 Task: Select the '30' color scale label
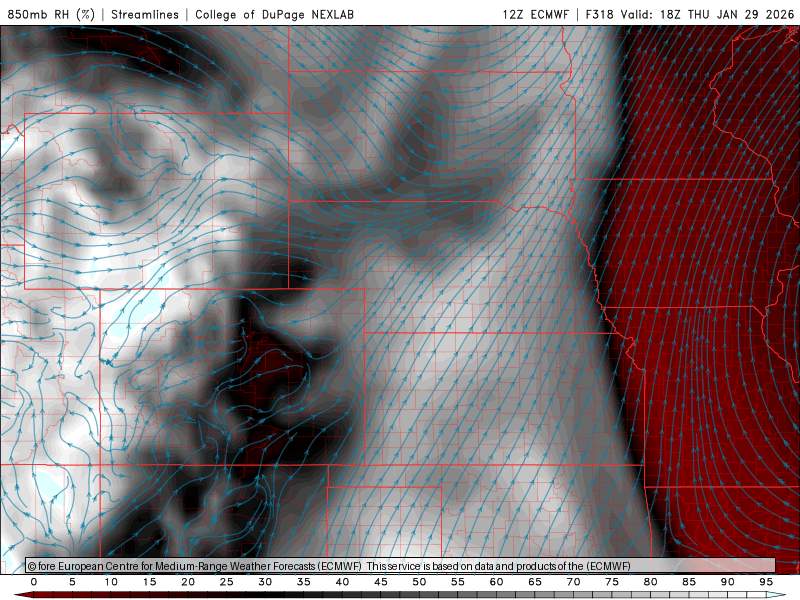pyautogui.click(x=265, y=582)
